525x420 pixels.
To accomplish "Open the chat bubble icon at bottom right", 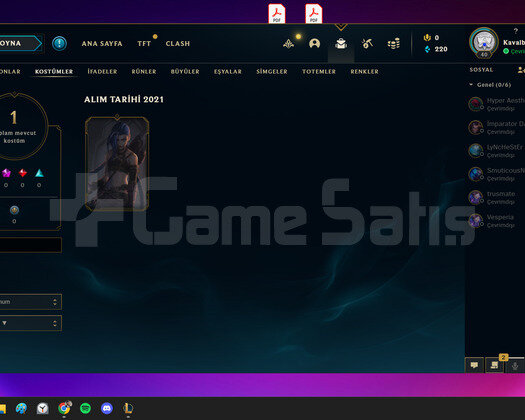I will (x=474, y=365).
